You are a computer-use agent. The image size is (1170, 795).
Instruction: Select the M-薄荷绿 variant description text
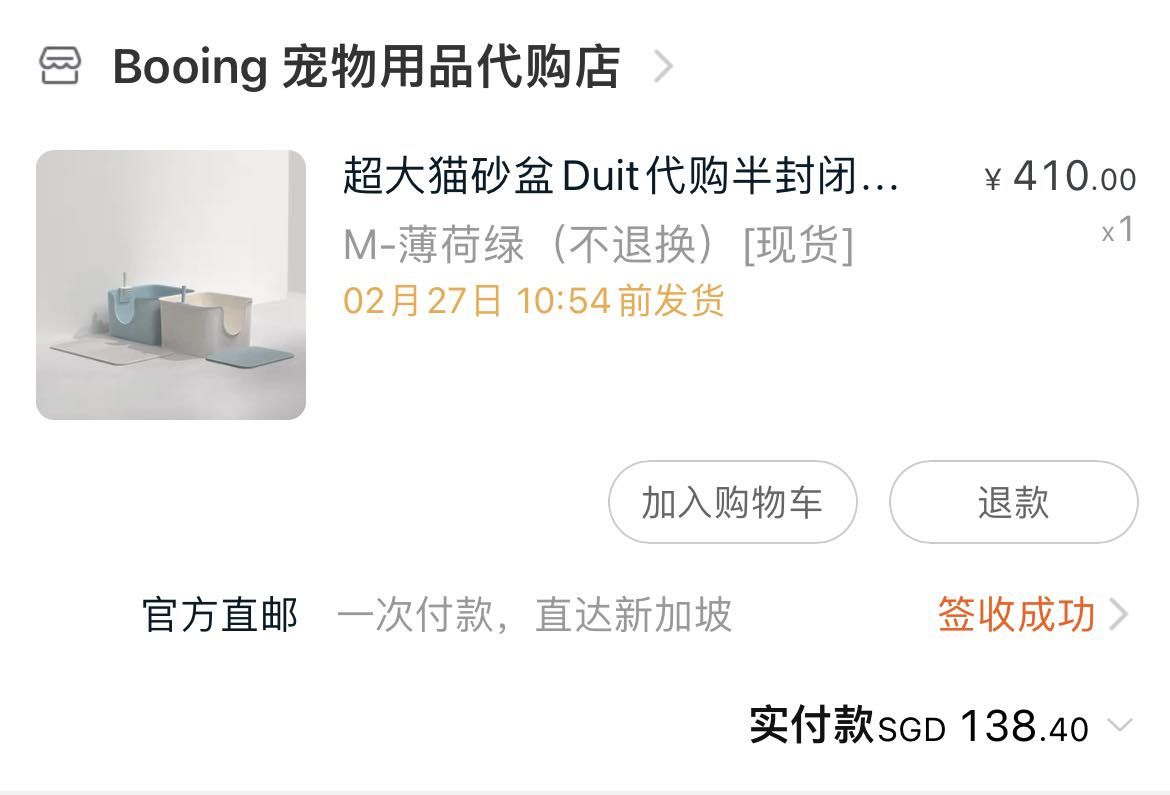coord(598,243)
